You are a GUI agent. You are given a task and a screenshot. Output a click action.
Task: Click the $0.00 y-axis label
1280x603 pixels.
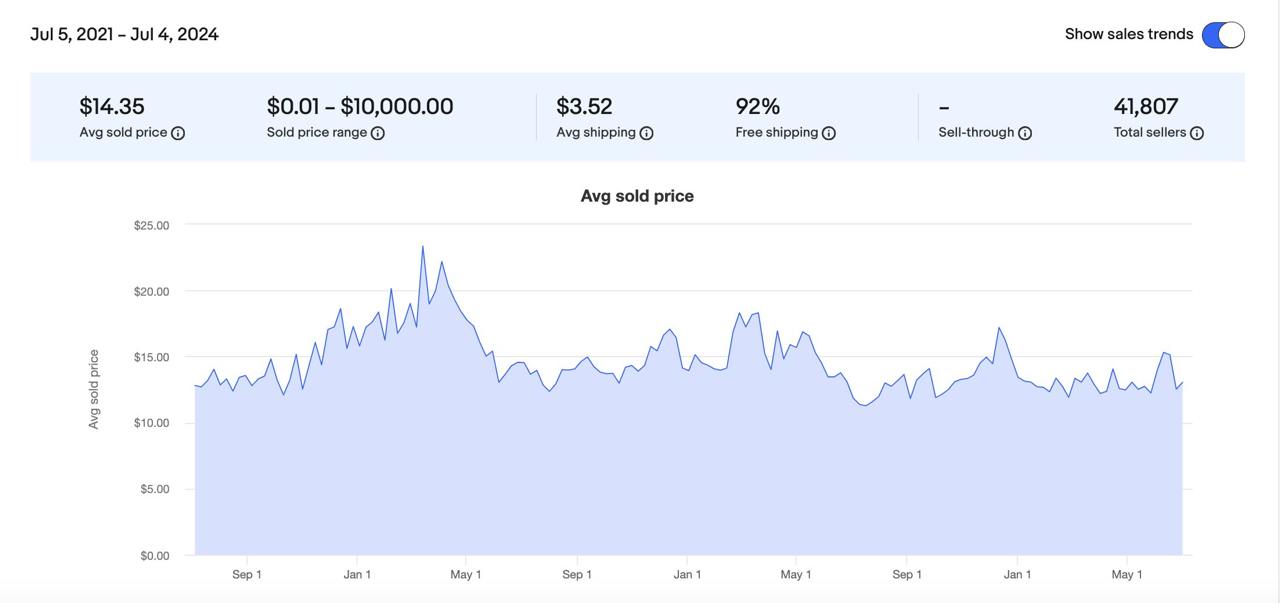point(154,556)
